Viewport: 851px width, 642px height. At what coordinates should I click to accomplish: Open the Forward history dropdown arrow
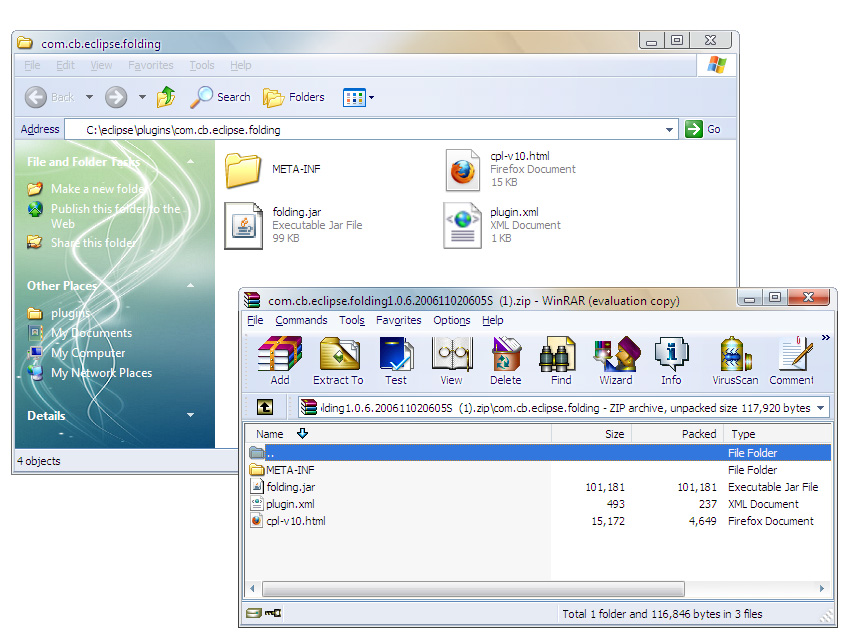coord(142,97)
